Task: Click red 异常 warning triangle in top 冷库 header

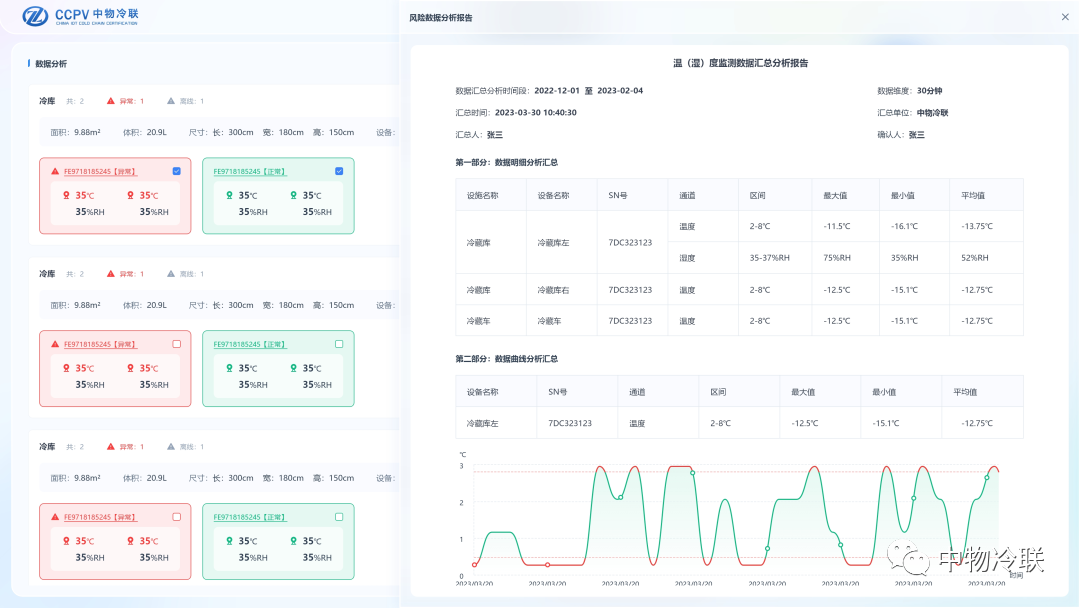Action: coord(110,101)
